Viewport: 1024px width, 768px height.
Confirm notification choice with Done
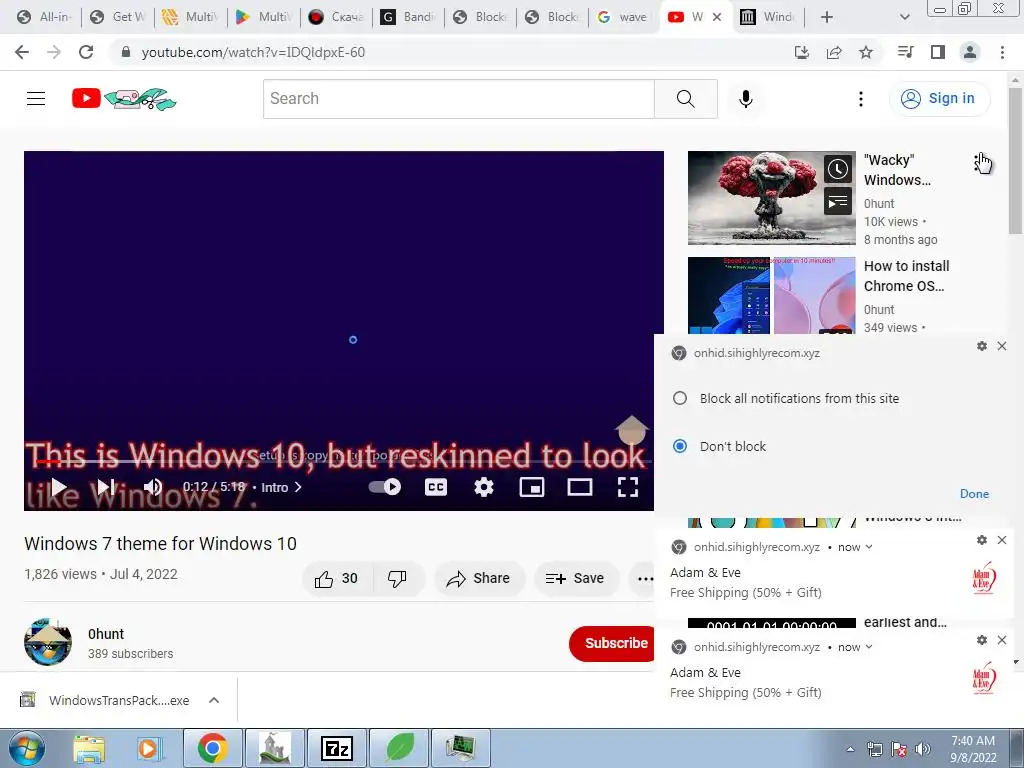coord(974,494)
